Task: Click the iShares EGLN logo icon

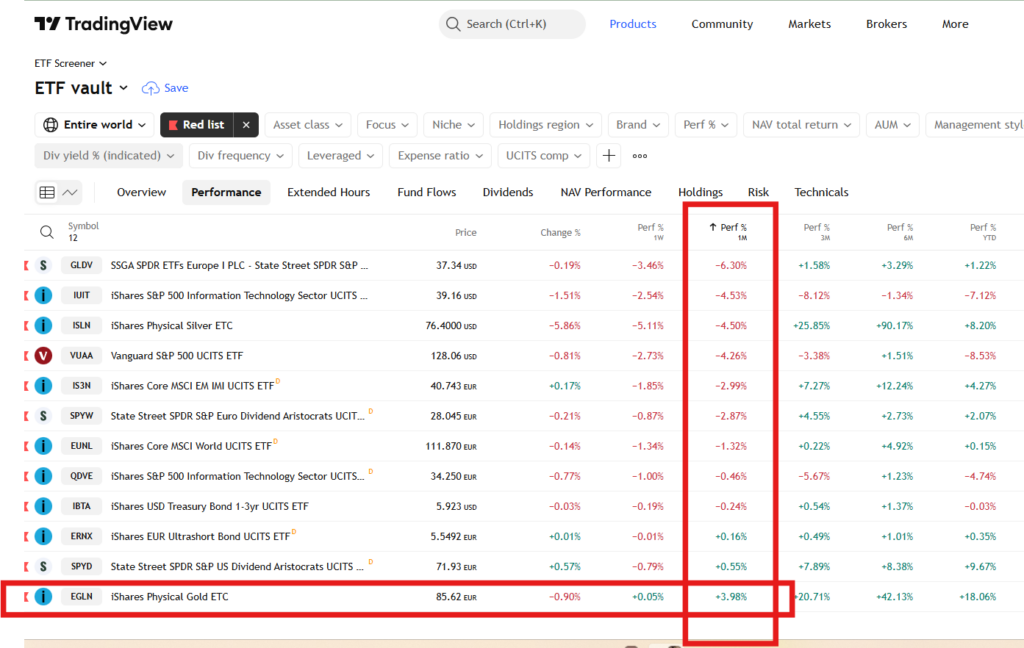Action: (x=43, y=597)
